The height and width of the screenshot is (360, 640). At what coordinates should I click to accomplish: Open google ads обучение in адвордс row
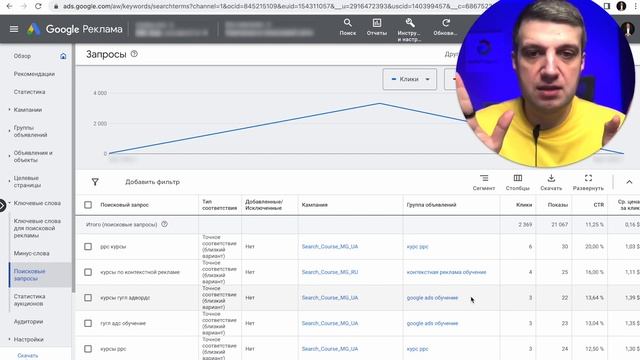(x=432, y=298)
